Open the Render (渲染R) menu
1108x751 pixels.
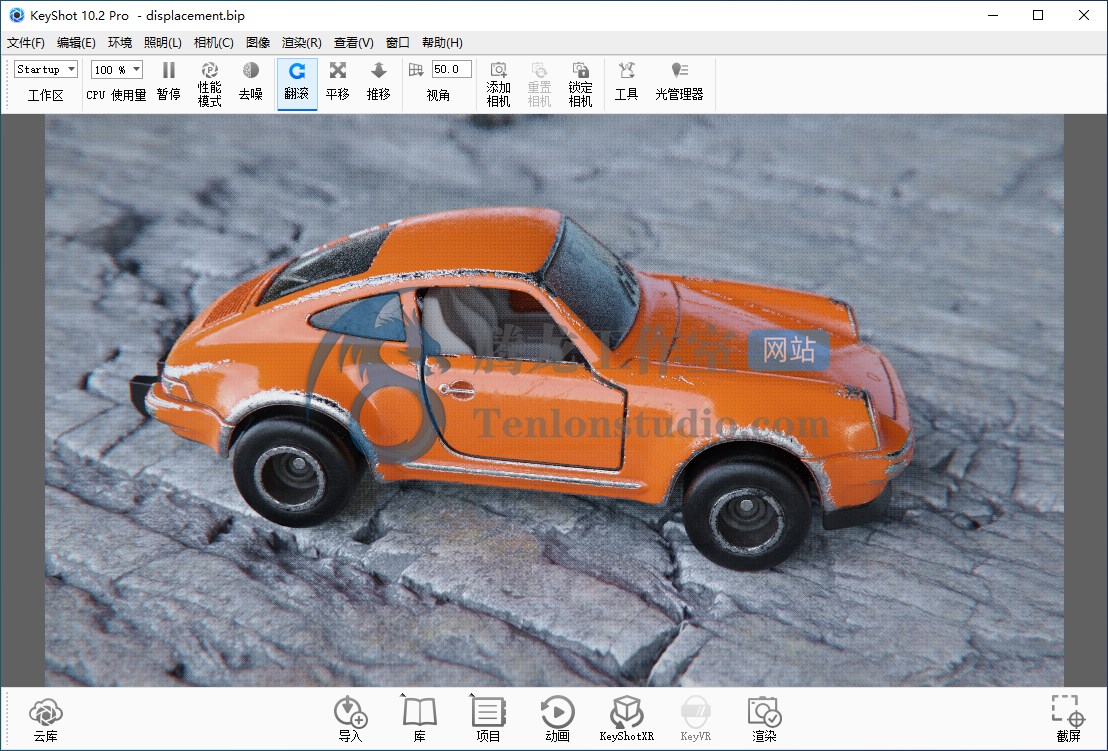[302, 42]
